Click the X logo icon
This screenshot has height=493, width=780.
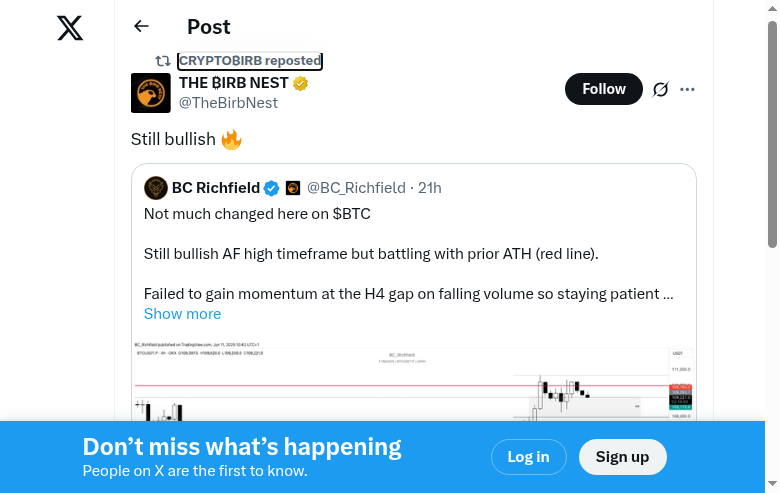point(70,28)
